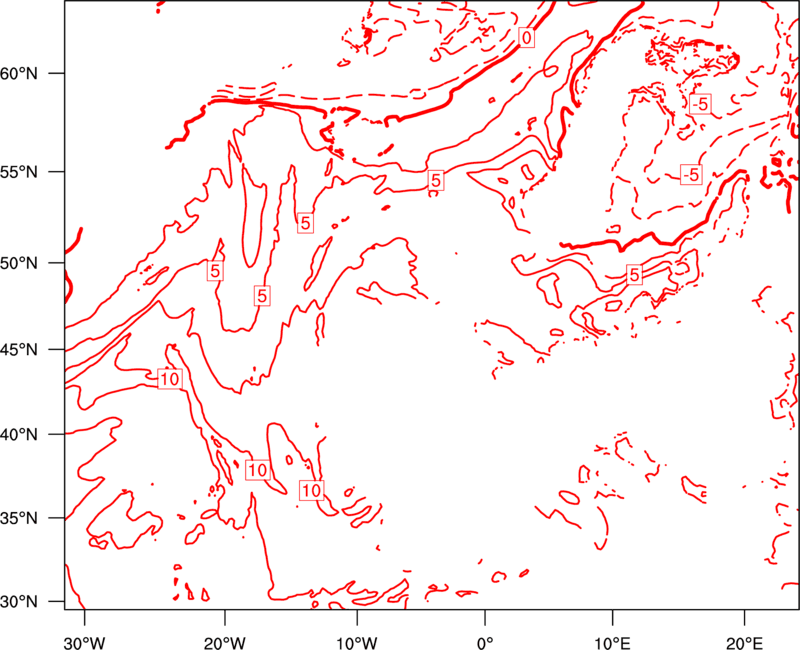
Task: Pick the 35°N latitude axis label
Action: click(x=19, y=518)
